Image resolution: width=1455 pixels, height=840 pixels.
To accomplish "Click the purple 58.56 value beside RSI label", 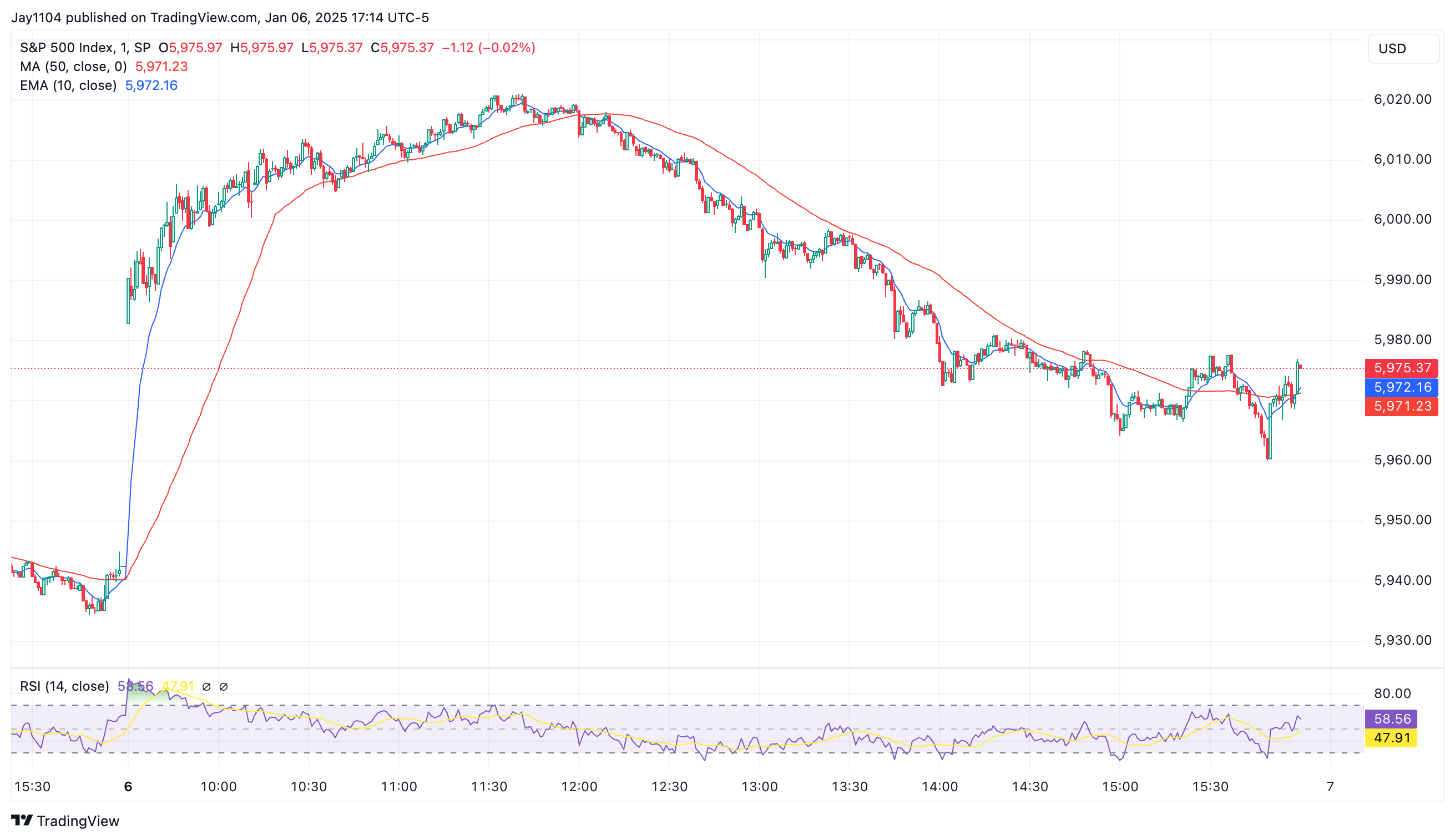I will [135, 686].
